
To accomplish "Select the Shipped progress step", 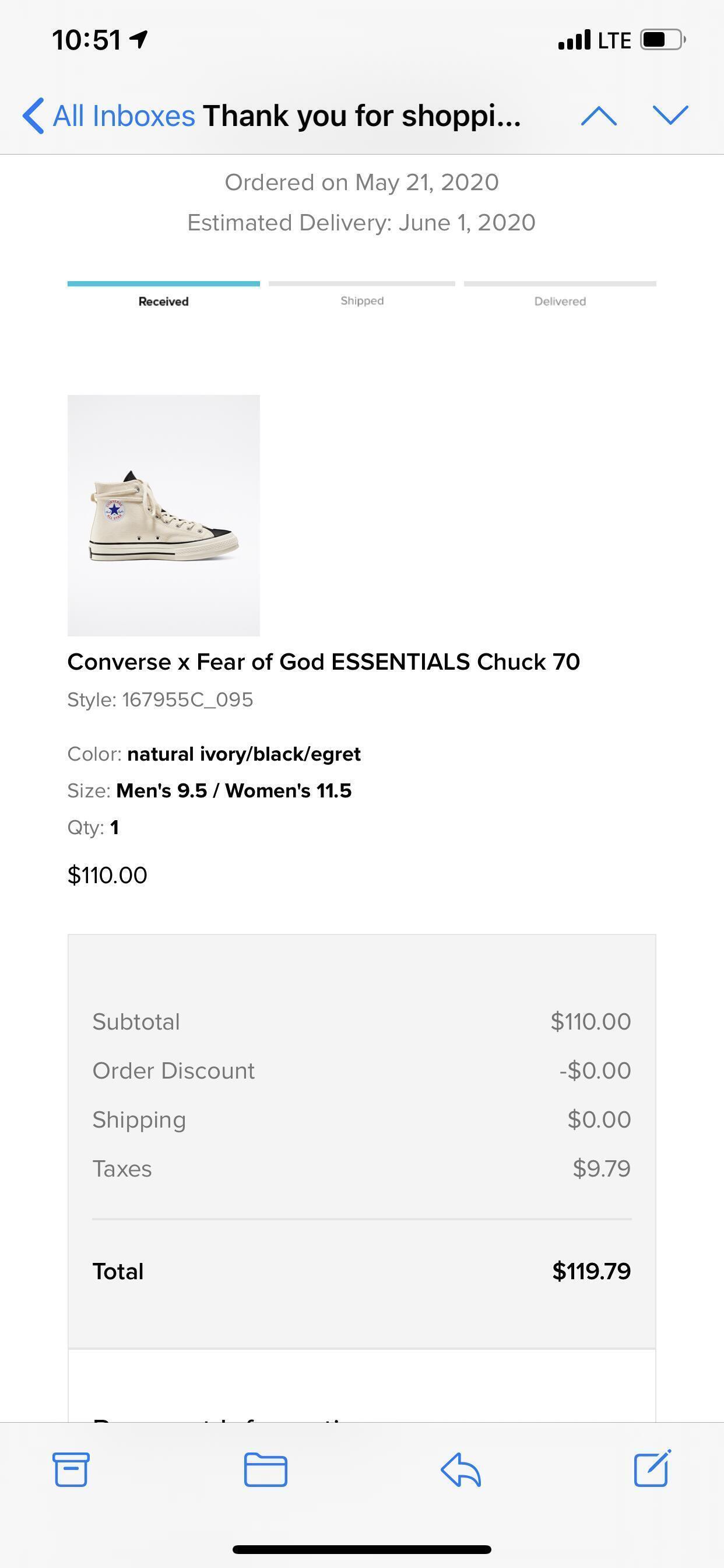I will click(362, 300).
